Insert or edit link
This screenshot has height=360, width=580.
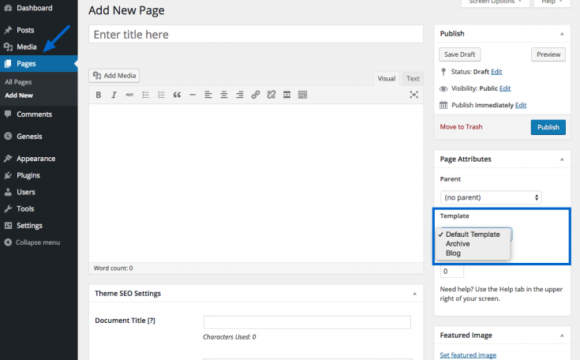point(255,95)
